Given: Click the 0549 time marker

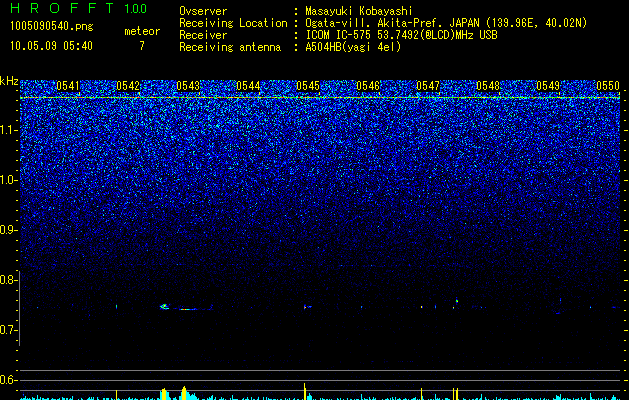Looking at the screenshot, I should 548,85.
